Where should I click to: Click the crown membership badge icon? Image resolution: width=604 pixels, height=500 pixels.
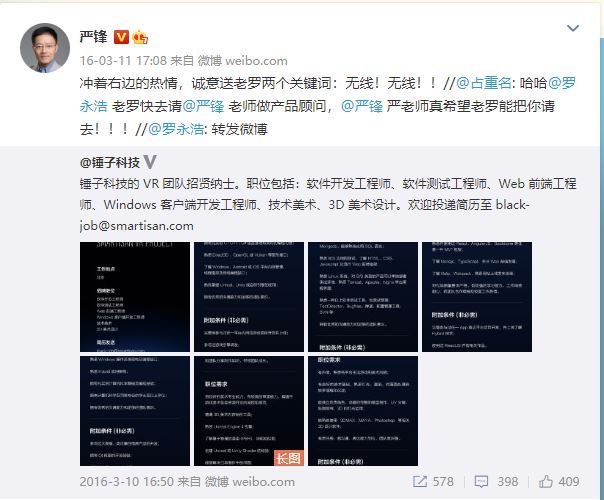coord(140,37)
